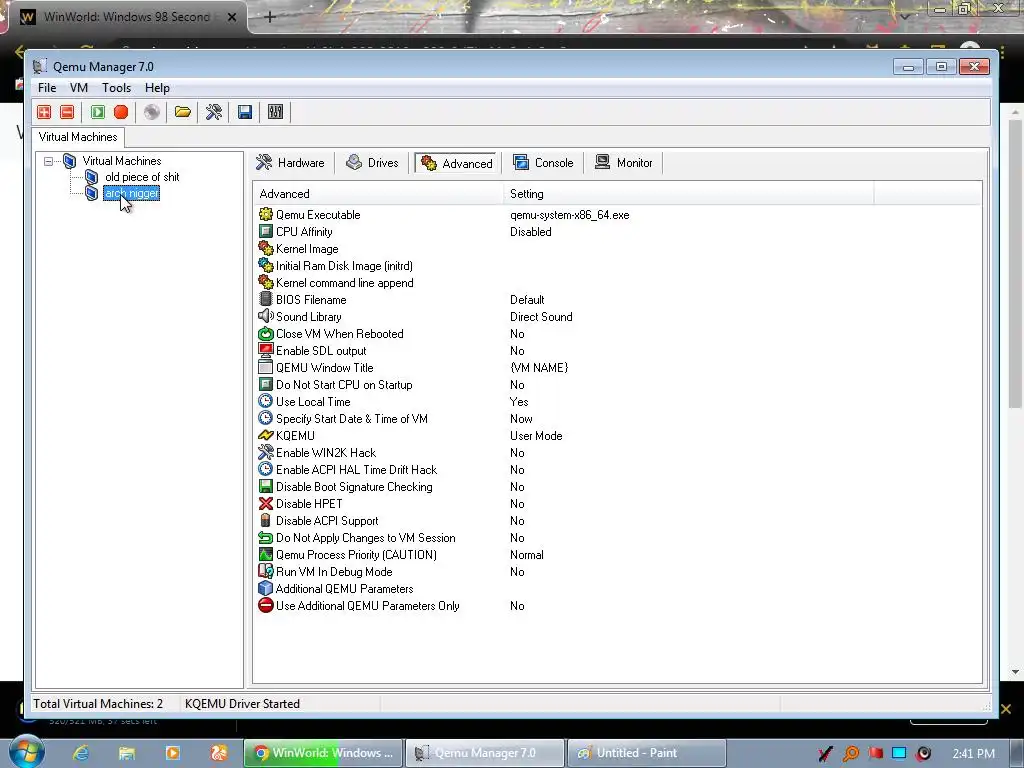1024x768 pixels.
Task: Open the File menu
Action: coord(47,88)
